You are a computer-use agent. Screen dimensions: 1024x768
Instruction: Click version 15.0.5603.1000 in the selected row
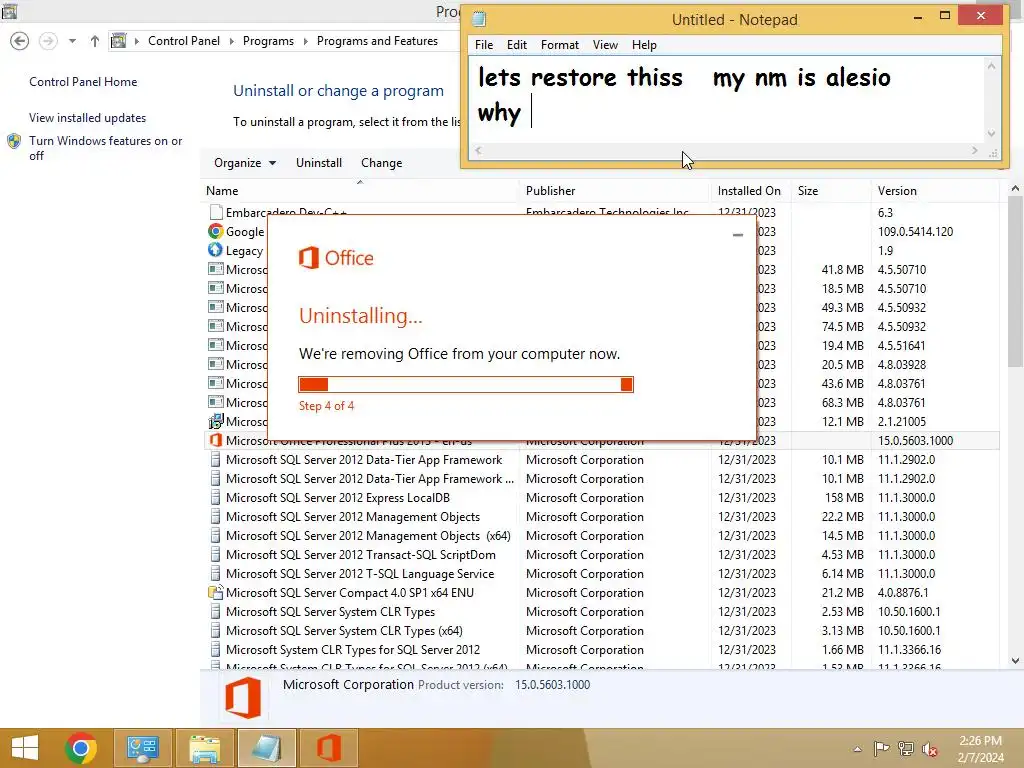915,440
